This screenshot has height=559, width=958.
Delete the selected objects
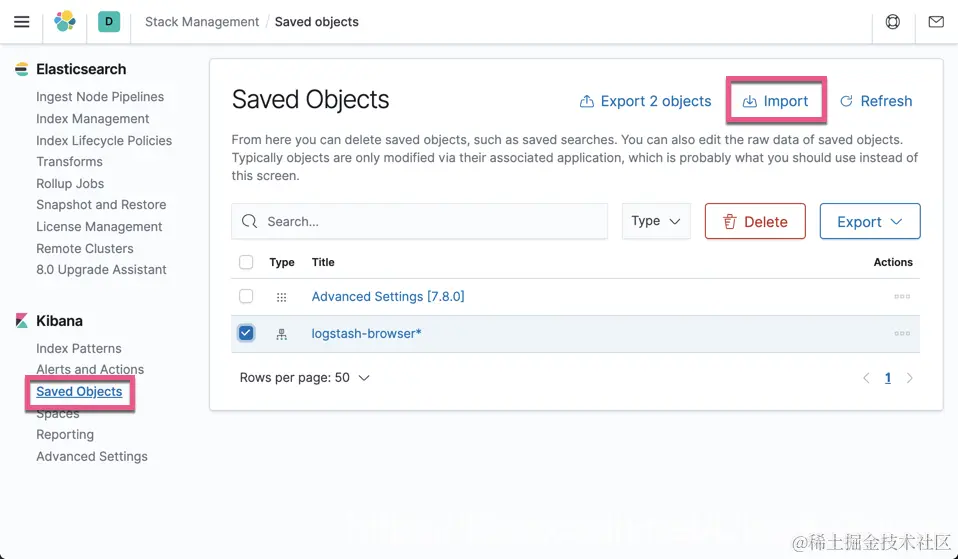[x=755, y=221]
